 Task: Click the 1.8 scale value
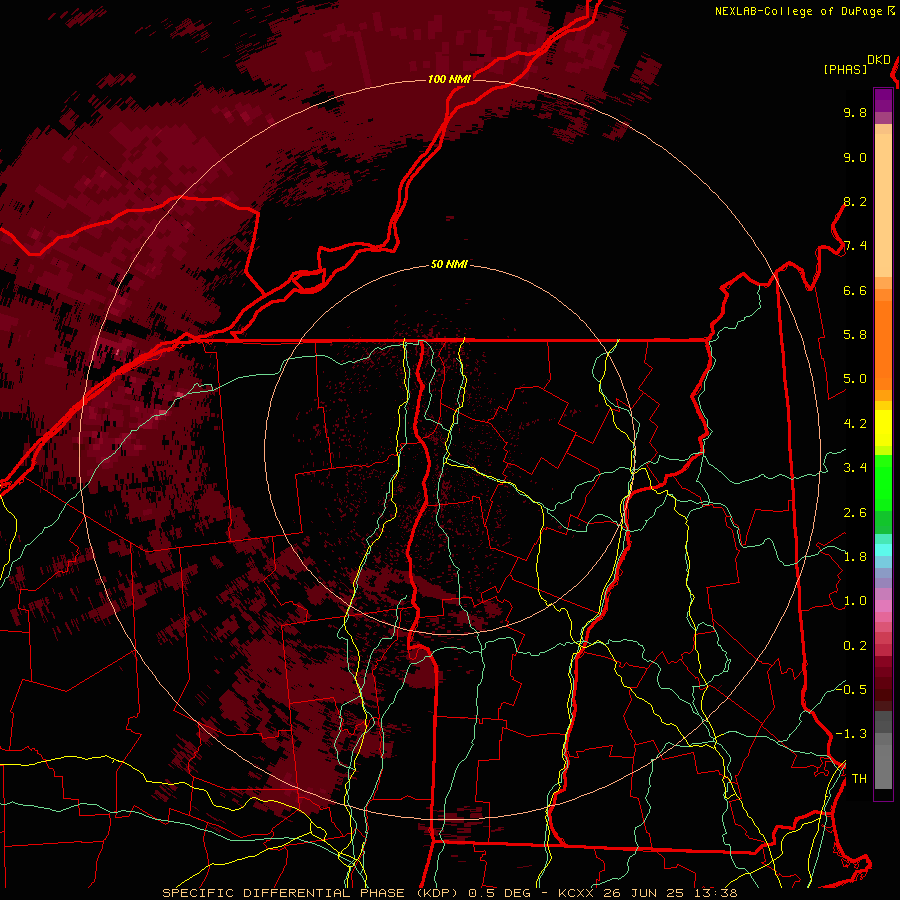coord(855,557)
